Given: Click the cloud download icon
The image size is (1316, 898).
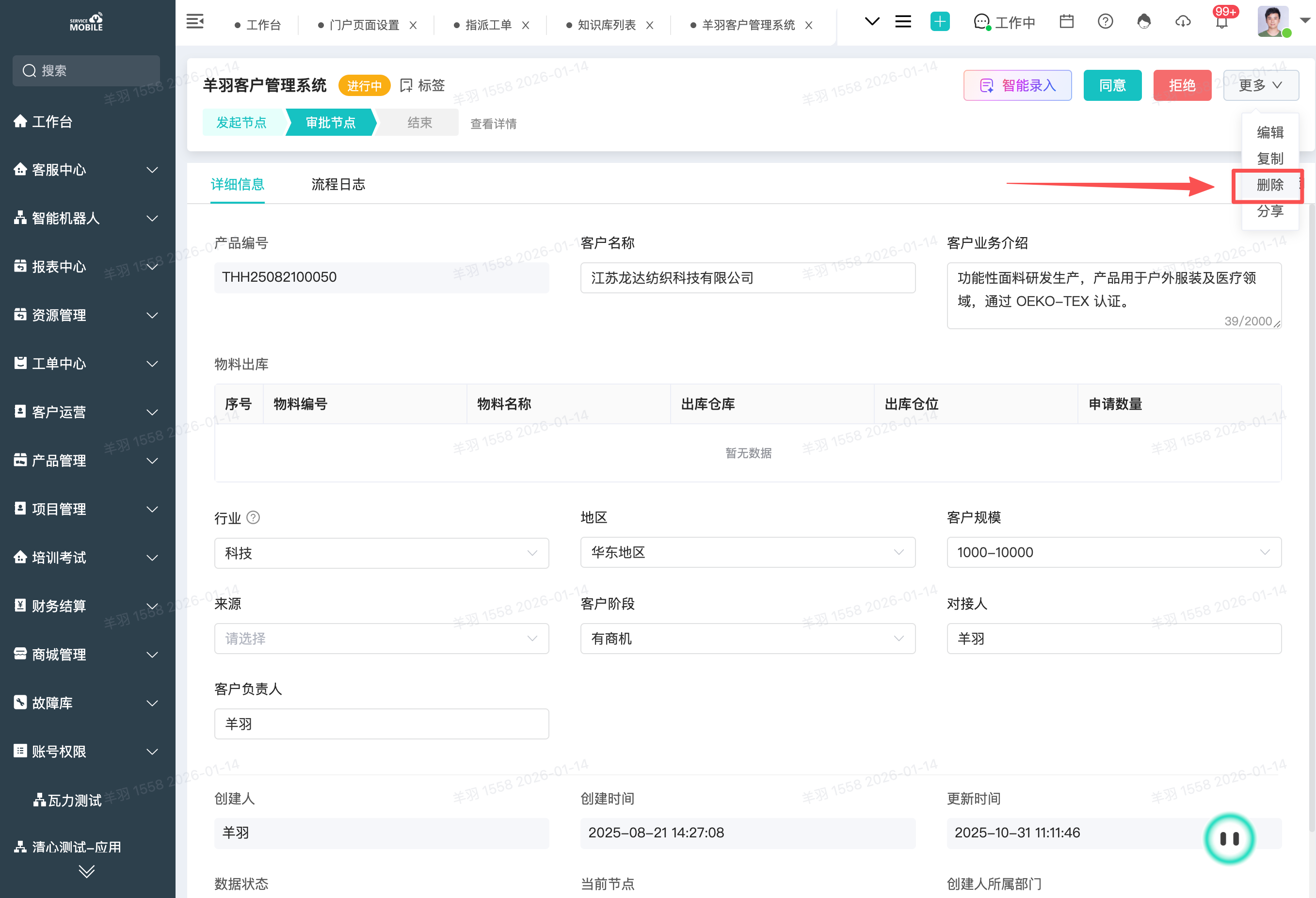Looking at the screenshot, I should point(1183,22).
